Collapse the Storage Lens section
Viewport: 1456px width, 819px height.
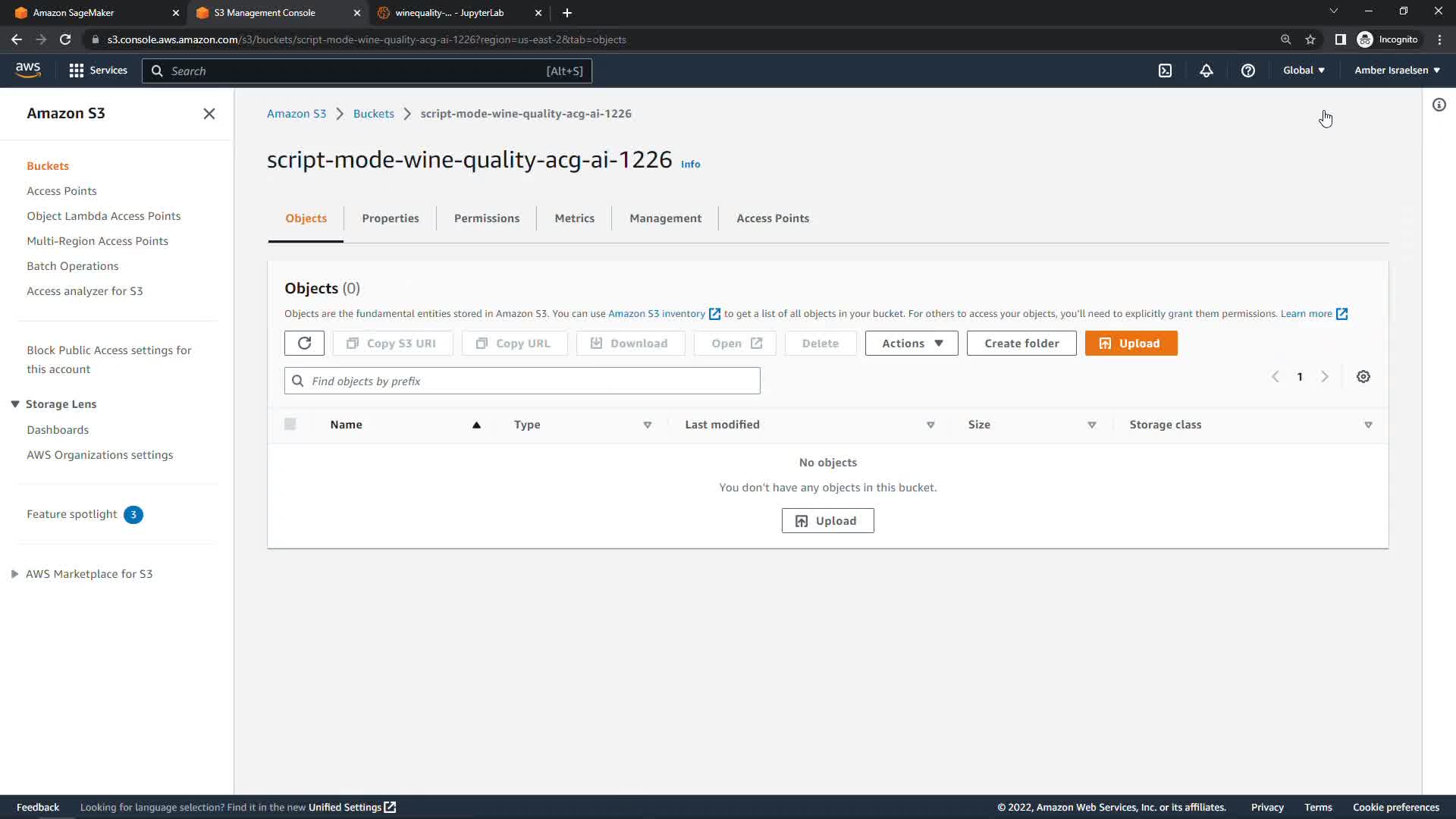(x=15, y=404)
